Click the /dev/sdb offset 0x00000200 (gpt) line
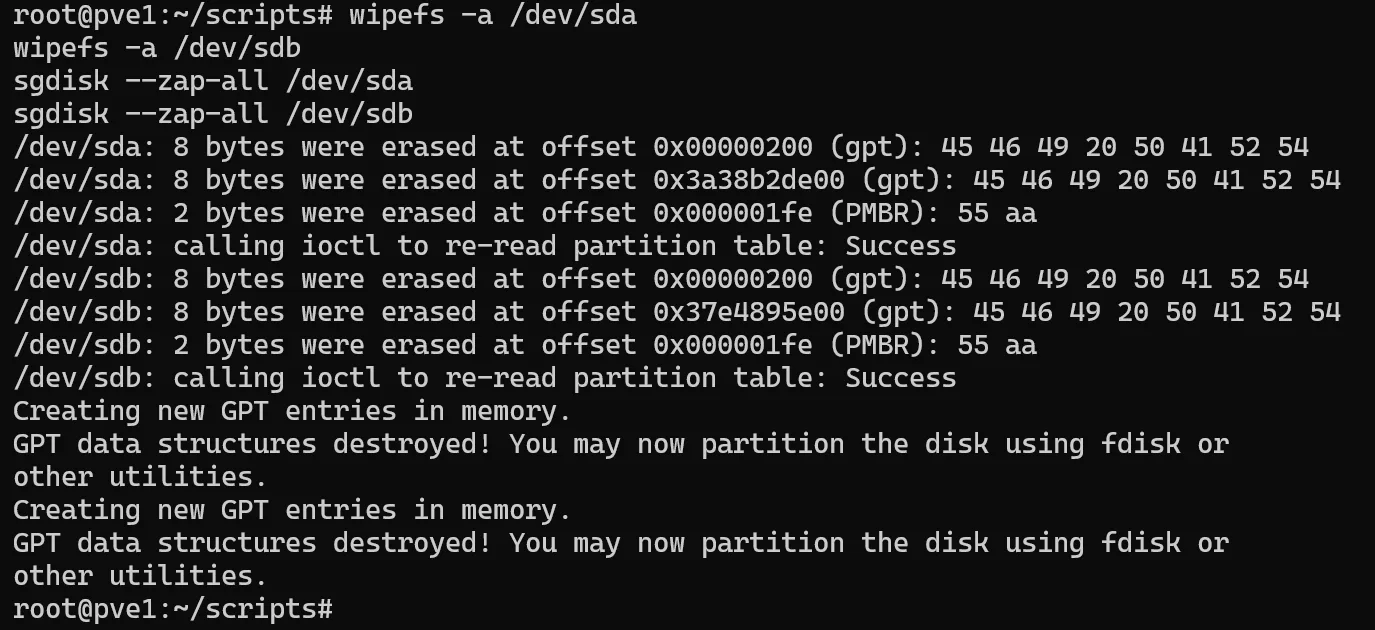The width and height of the screenshot is (1375, 630). (x=661, y=280)
